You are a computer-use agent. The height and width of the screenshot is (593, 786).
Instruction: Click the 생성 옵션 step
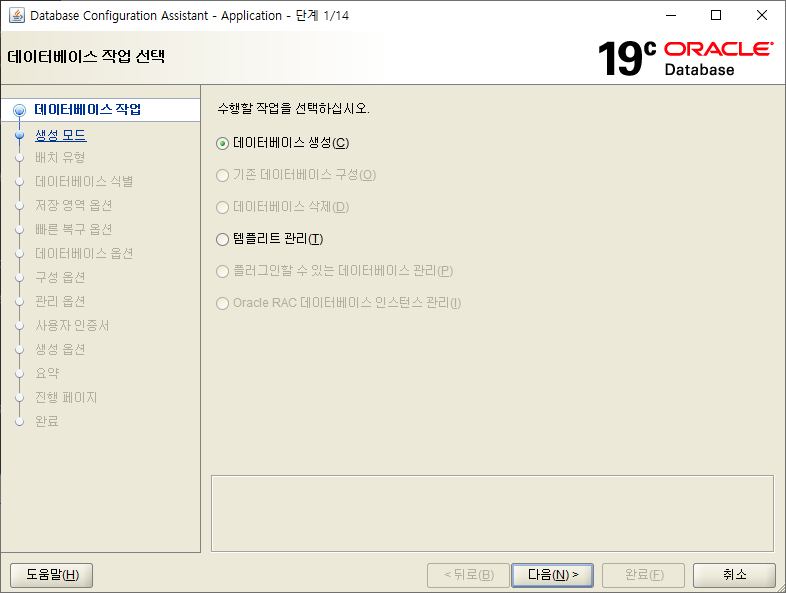click(x=60, y=350)
